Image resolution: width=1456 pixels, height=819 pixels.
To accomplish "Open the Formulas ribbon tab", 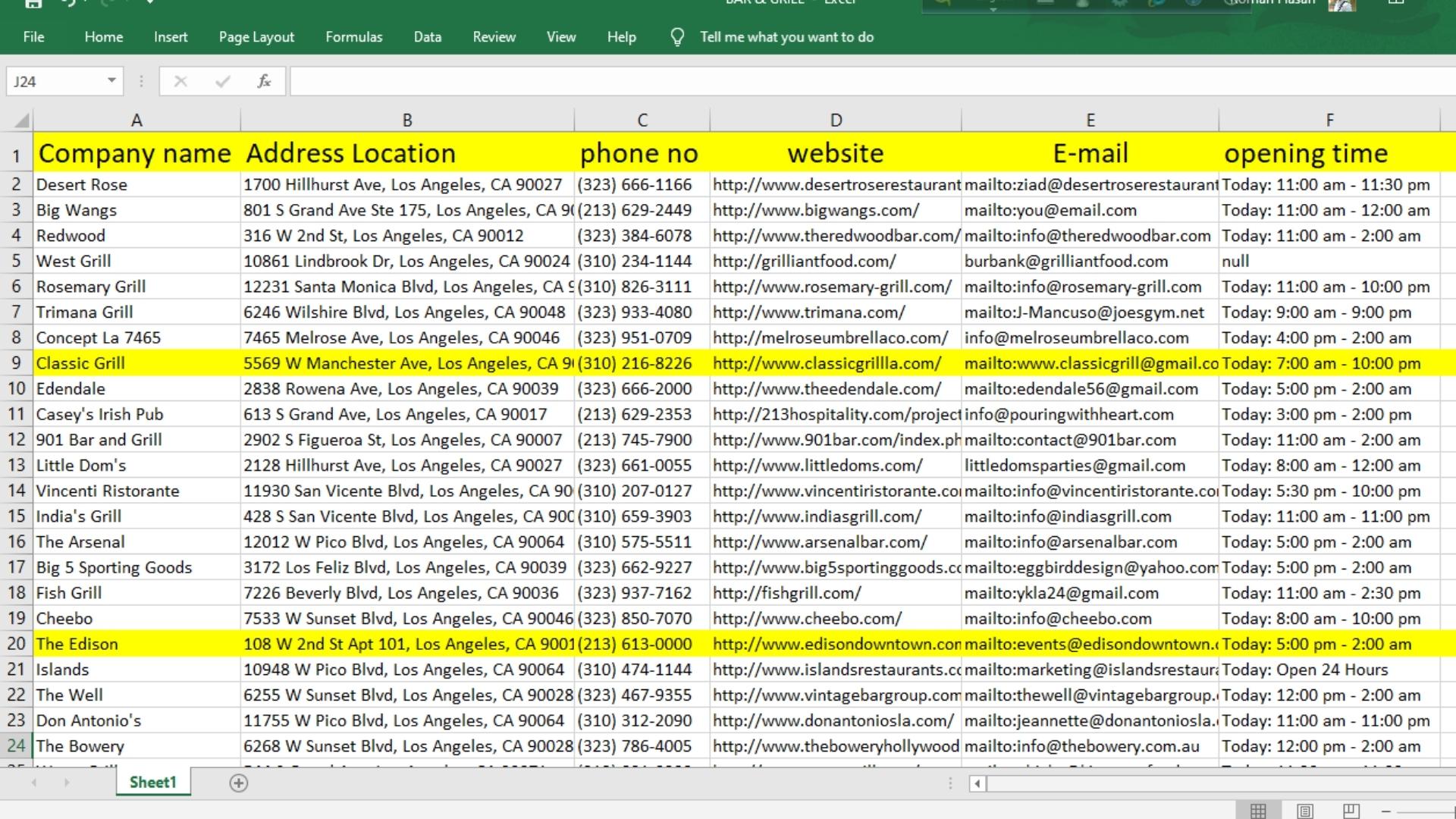I will (353, 37).
